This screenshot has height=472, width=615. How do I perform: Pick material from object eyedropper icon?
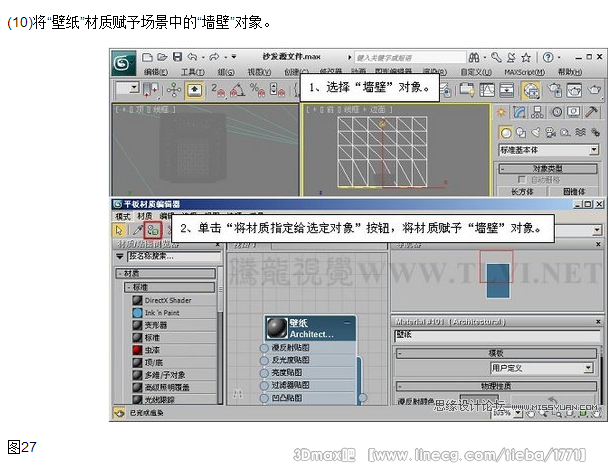click(138, 230)
